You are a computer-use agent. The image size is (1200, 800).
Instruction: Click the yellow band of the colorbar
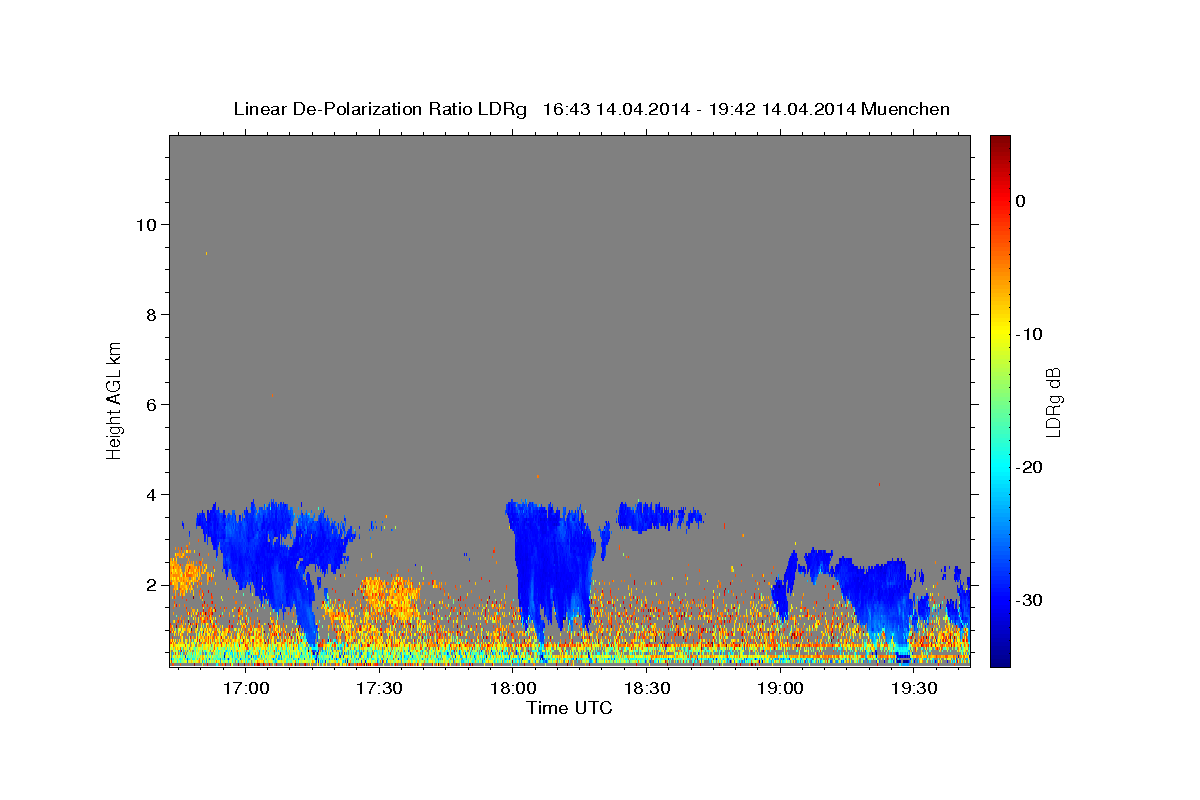(x=1000, y=334)
